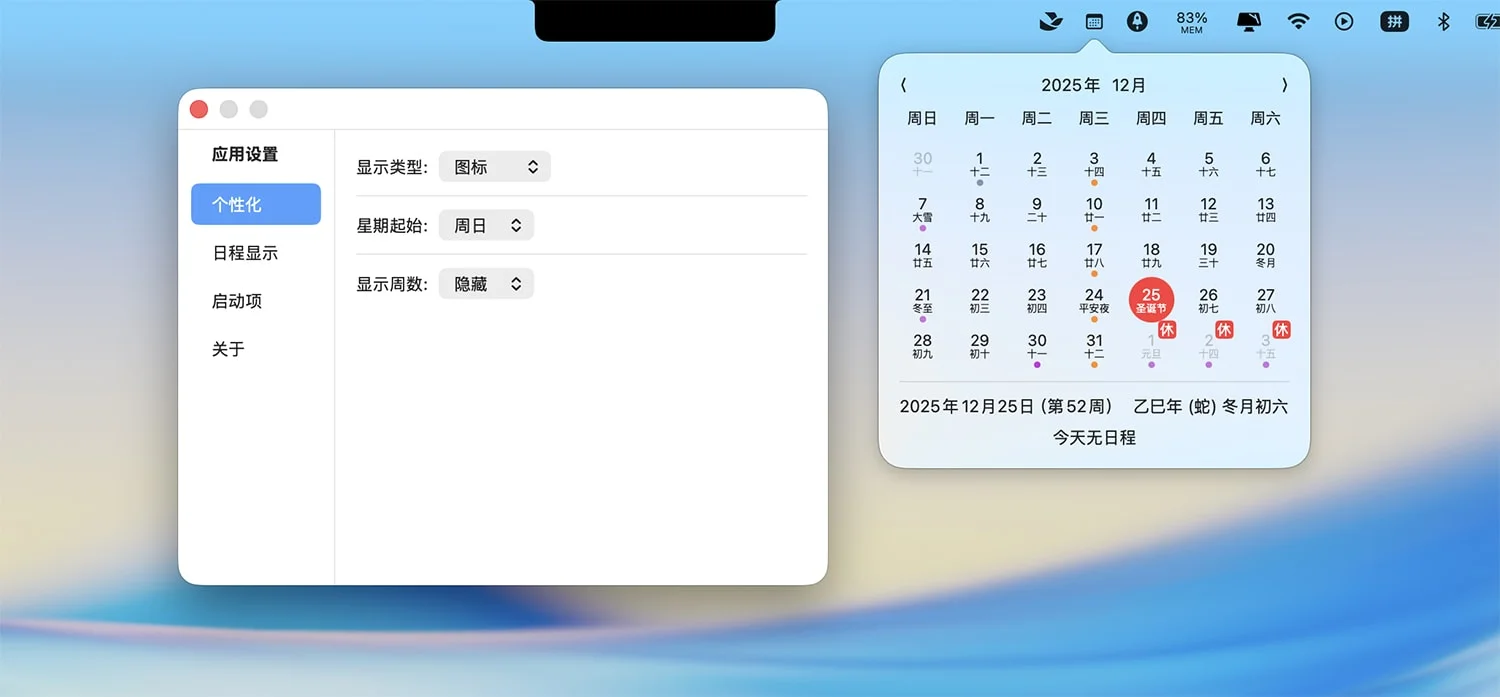Select the 日程显示 settings section
The height and width of the screenshot is (697, 1500).
click(x=243, y=253)
